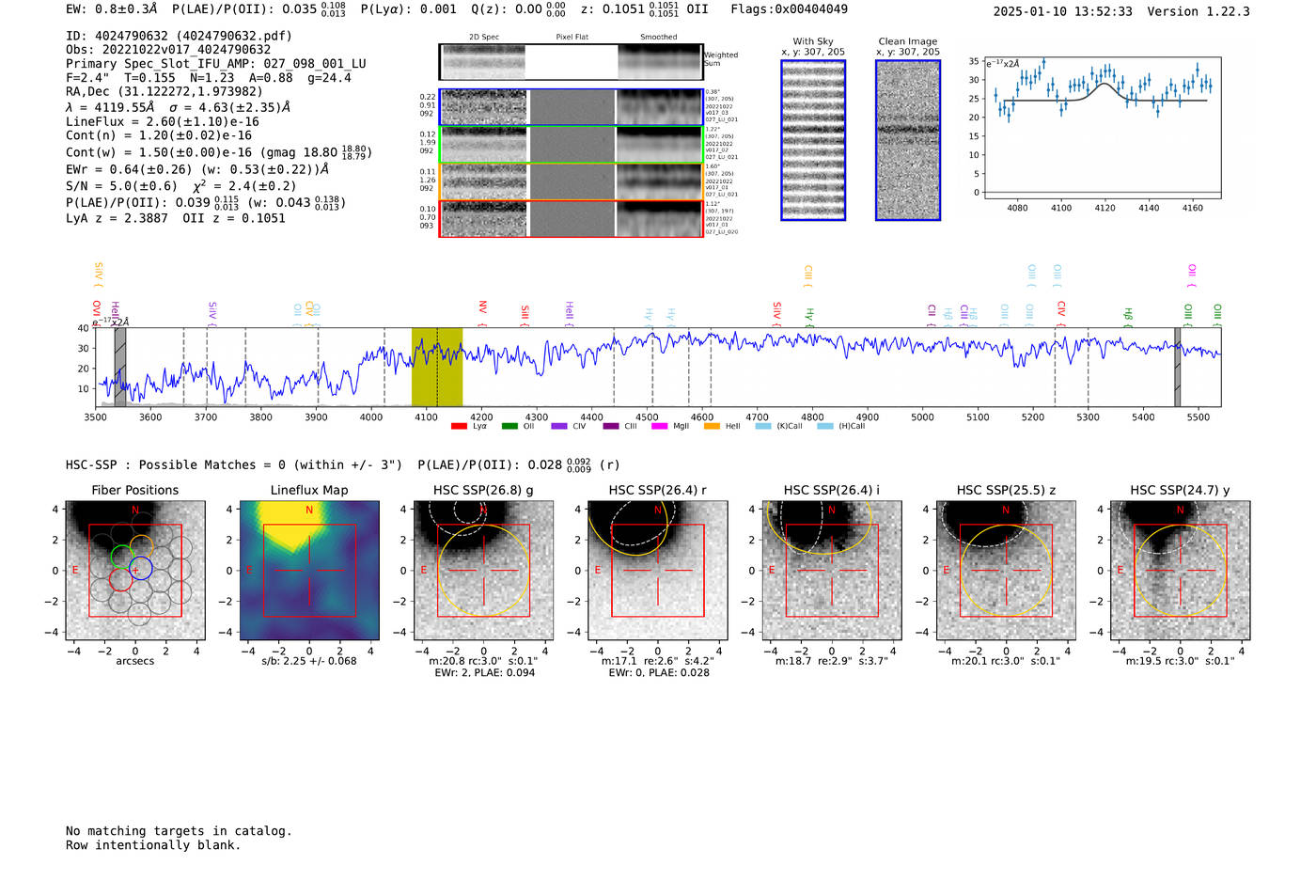This screenshot has width=1316, height=896.
Task: Select the MgII magenta legend swatch
Action: [659, 427]
